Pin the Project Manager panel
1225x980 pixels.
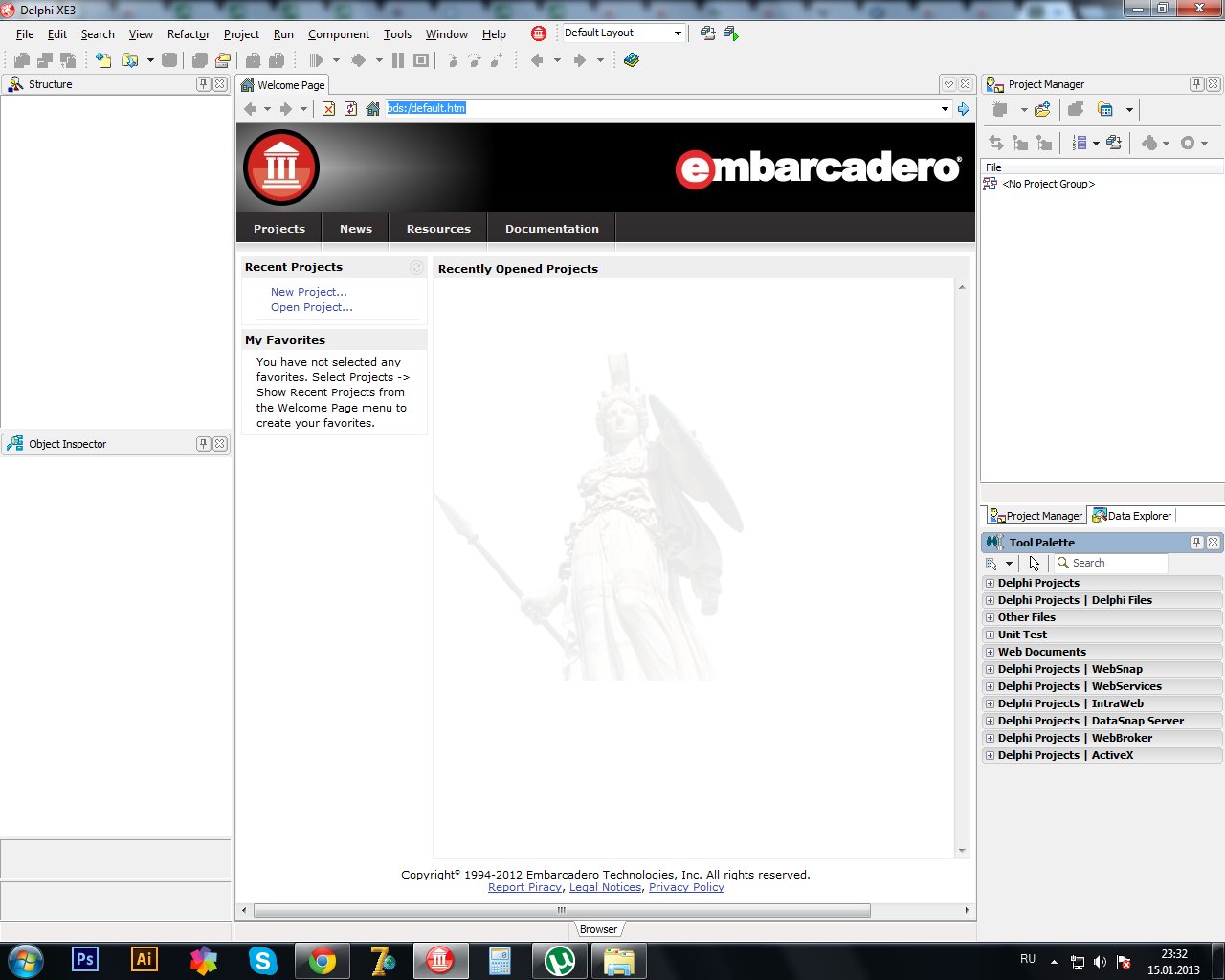[1197, 84]
